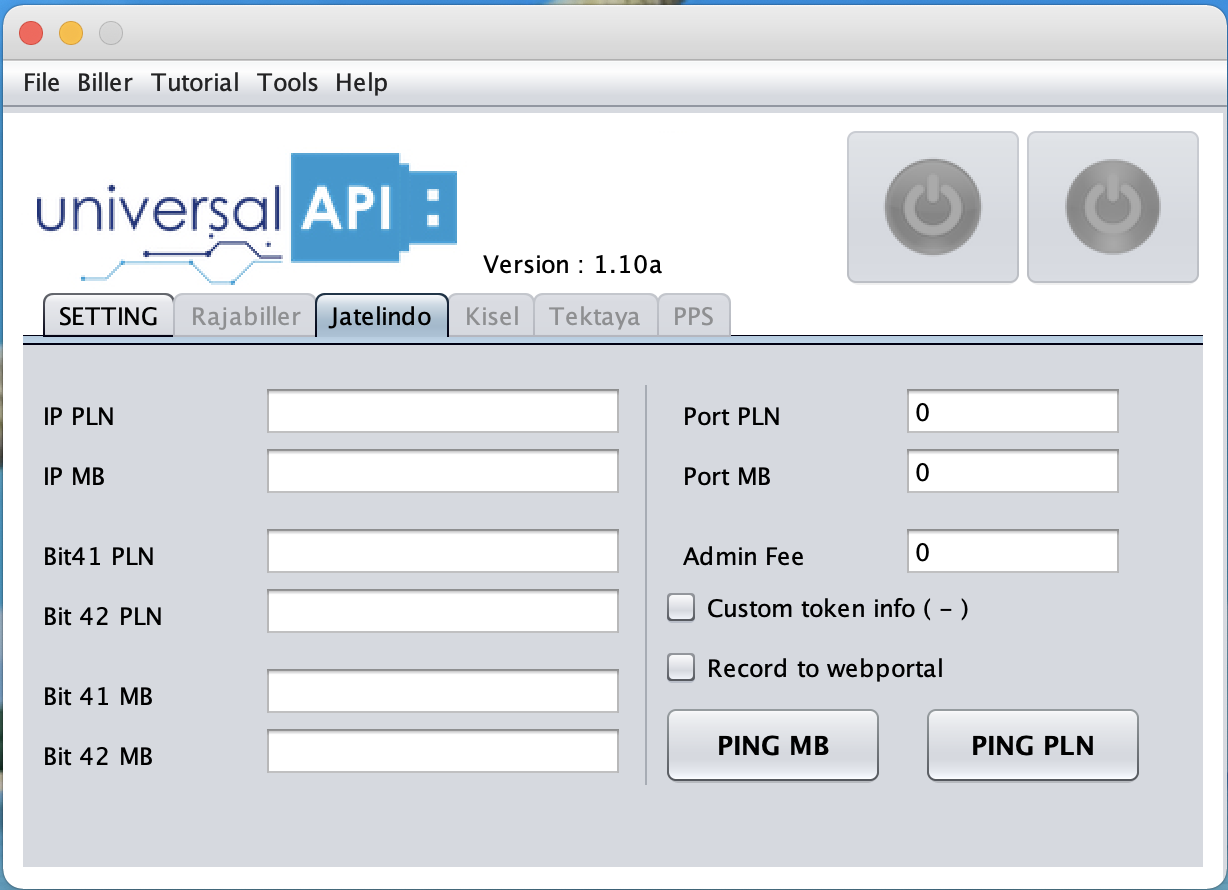Viewport: 1228px width, 890px height.
Task: Click the red window close button
Action: (x=32, y=33)
